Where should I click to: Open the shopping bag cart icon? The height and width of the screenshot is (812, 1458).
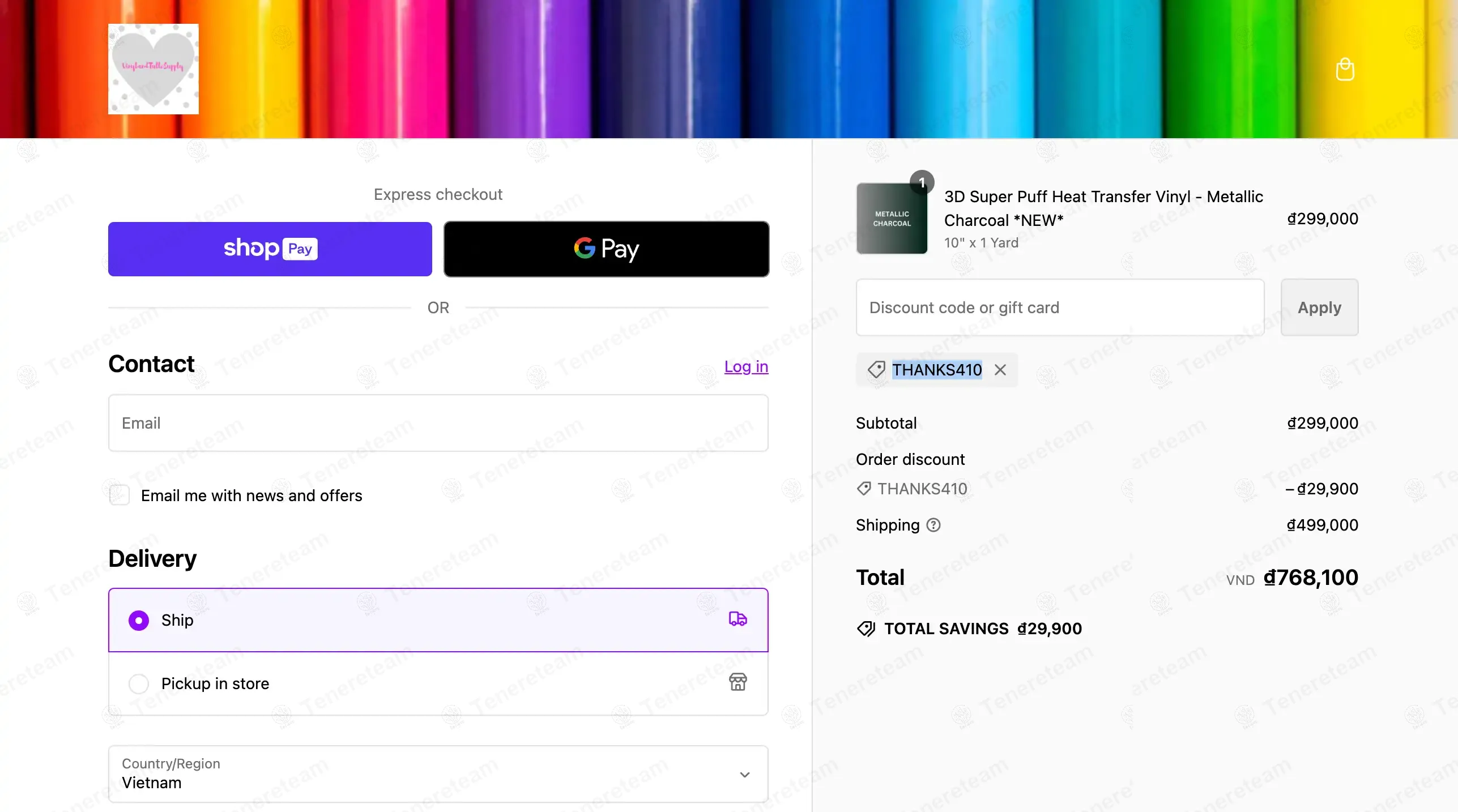click(x=1345, y=70)
